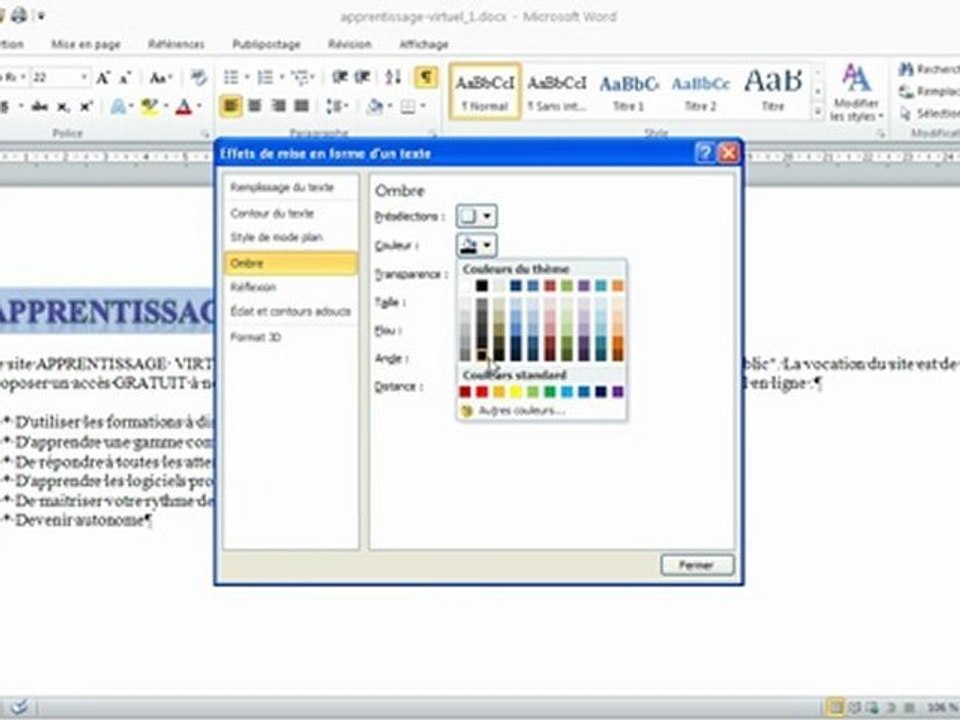Apply the Normal style
This screenshot has height=720, width=960.
pos(485,91)
